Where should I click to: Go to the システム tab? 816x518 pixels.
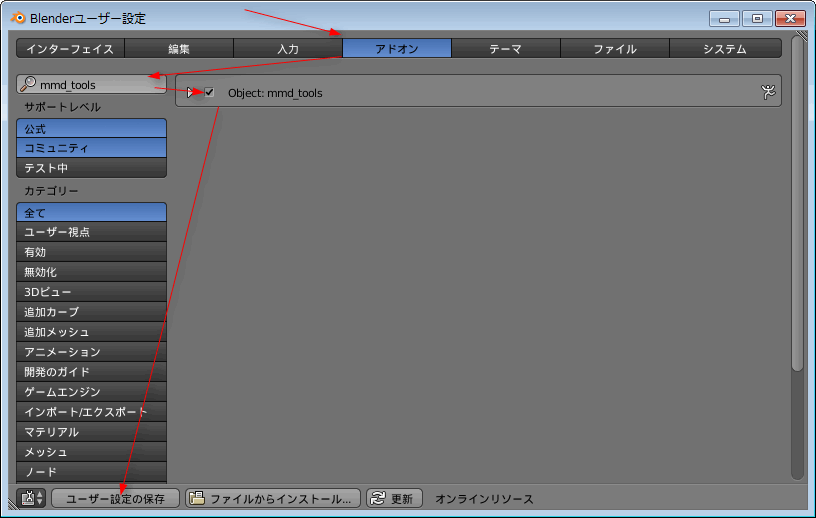[x=725, y=48]
